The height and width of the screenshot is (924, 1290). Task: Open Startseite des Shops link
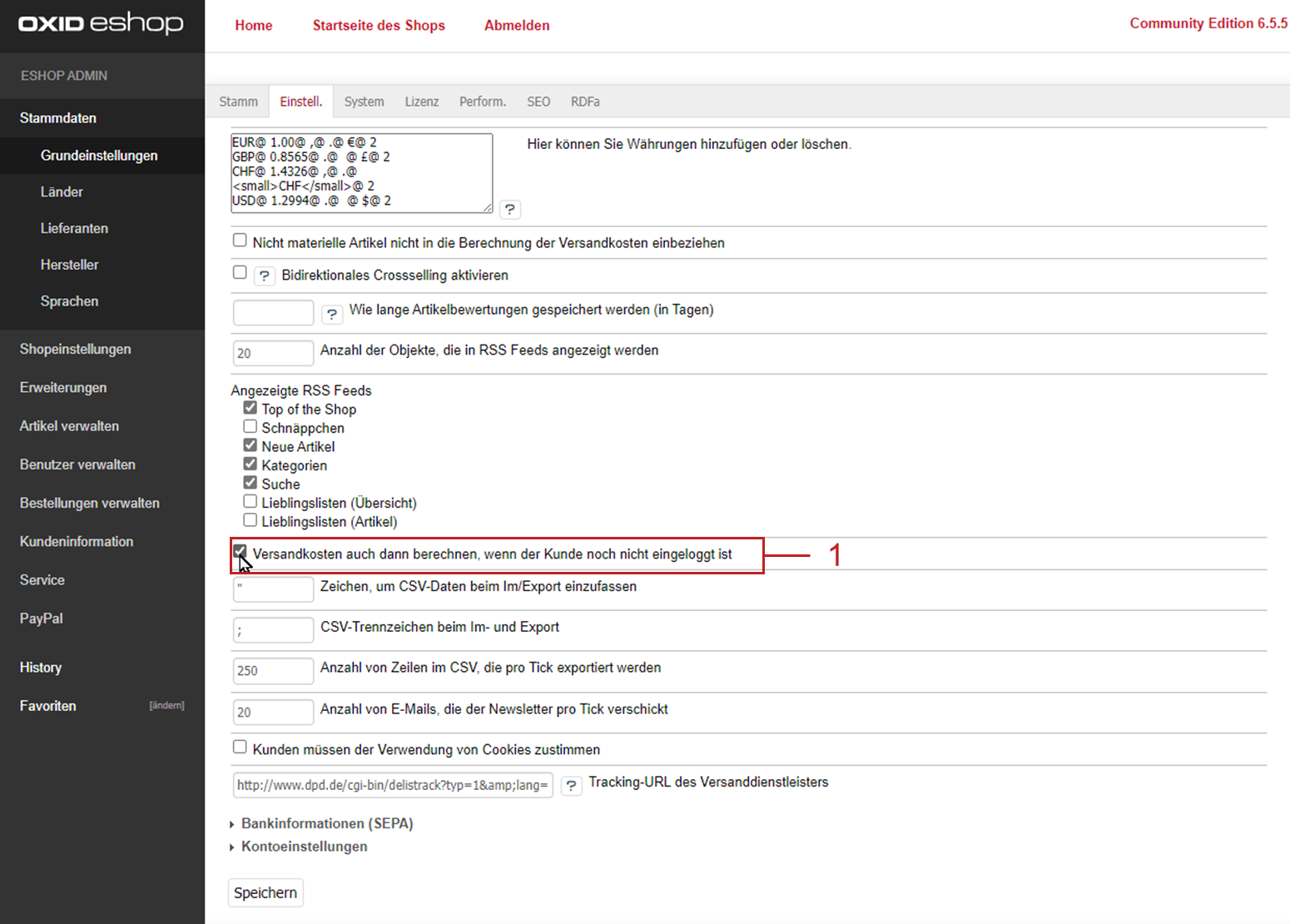pos(379,25)
